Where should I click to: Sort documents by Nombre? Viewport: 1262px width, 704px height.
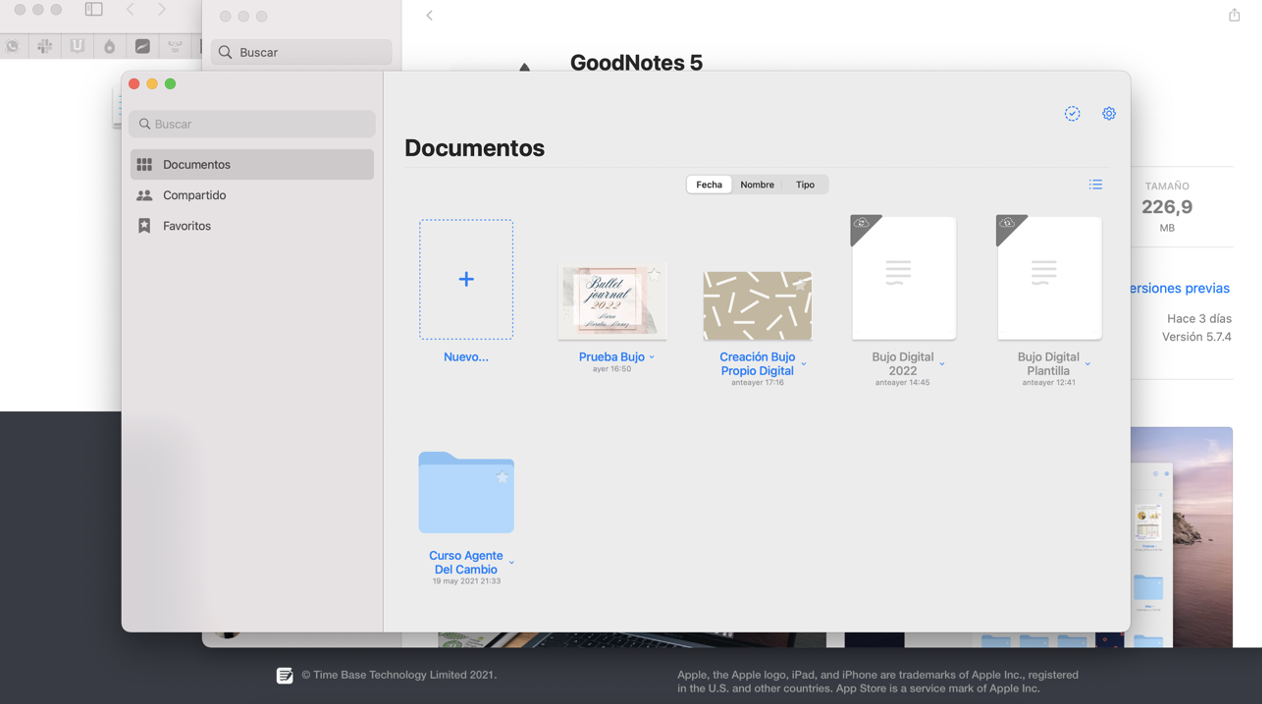click(x=757, y=185)
